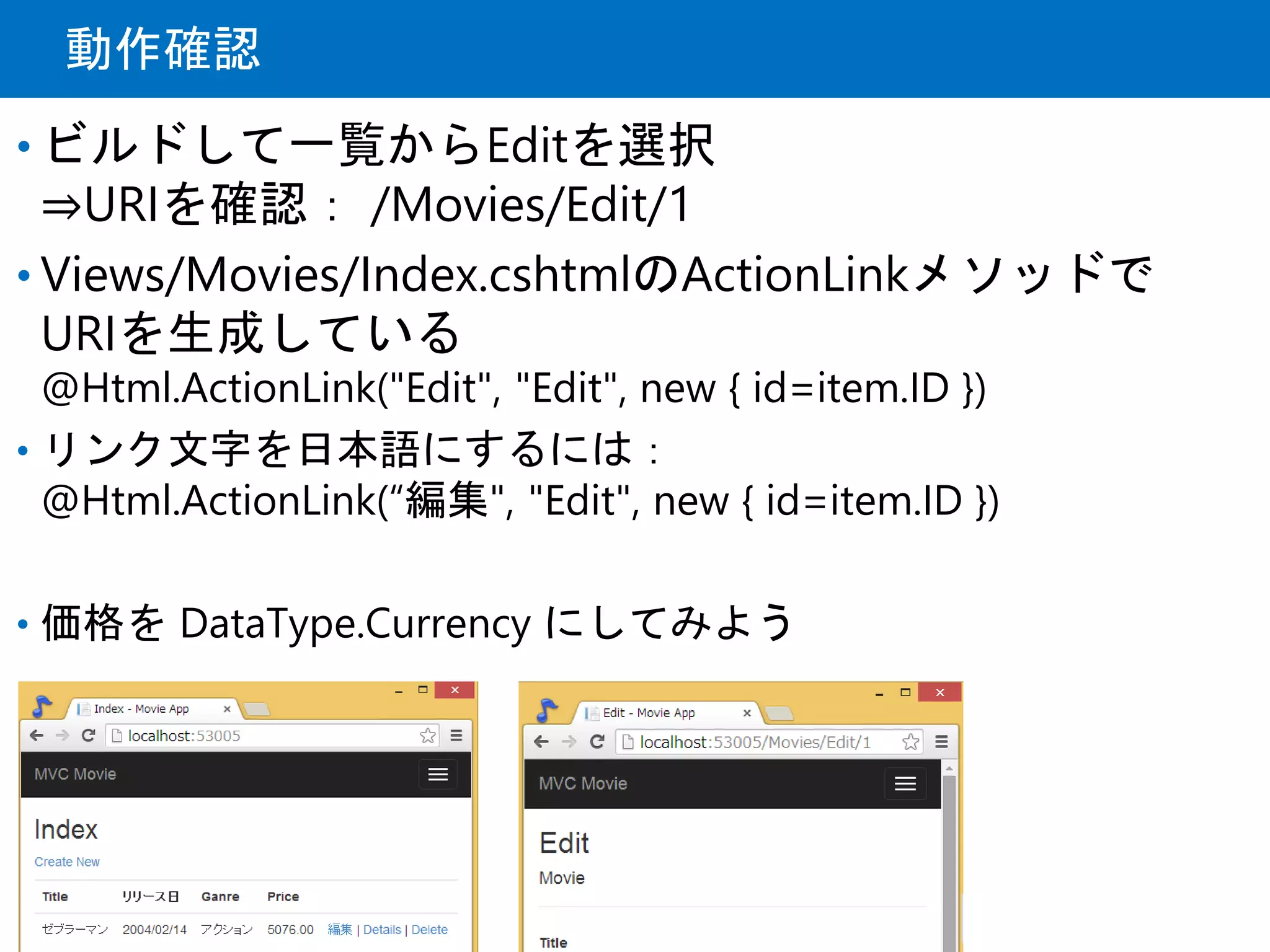Click Title field label in Edit window
The width and height of the screenshot is (1270, 952).
pyautogui.click(x=553, y=943)
